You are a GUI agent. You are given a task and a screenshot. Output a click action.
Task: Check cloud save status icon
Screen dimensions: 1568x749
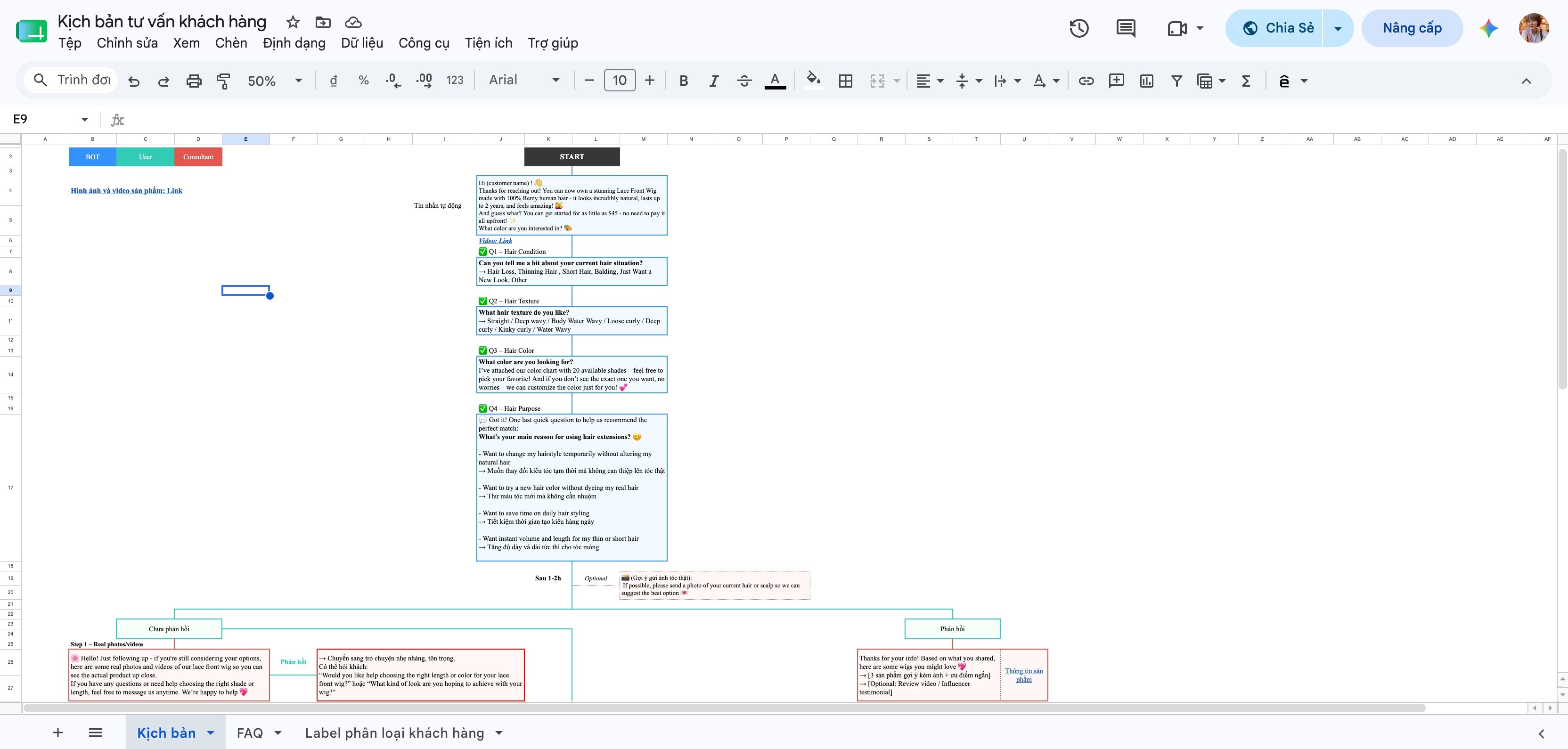[x=353, y=23]
